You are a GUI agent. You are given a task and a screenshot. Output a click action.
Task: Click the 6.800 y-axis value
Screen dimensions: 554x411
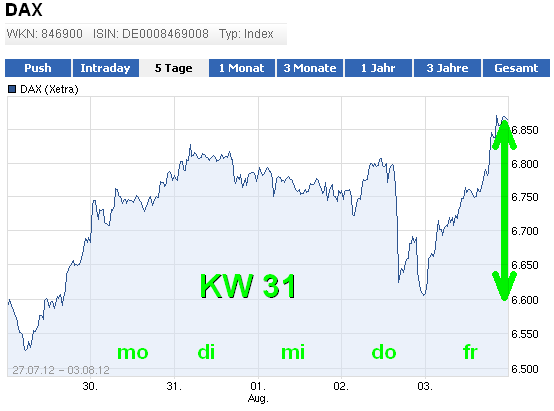pos(525,164)
